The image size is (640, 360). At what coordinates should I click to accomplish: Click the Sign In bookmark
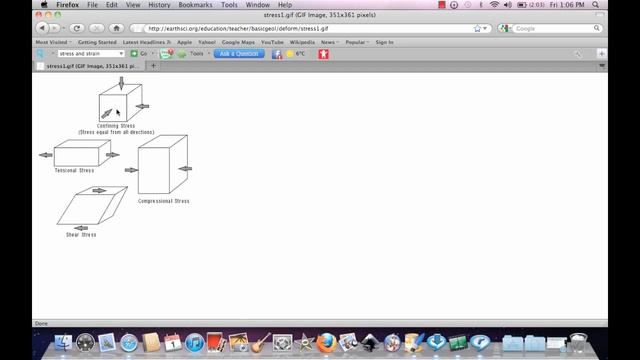coord(384,42)
